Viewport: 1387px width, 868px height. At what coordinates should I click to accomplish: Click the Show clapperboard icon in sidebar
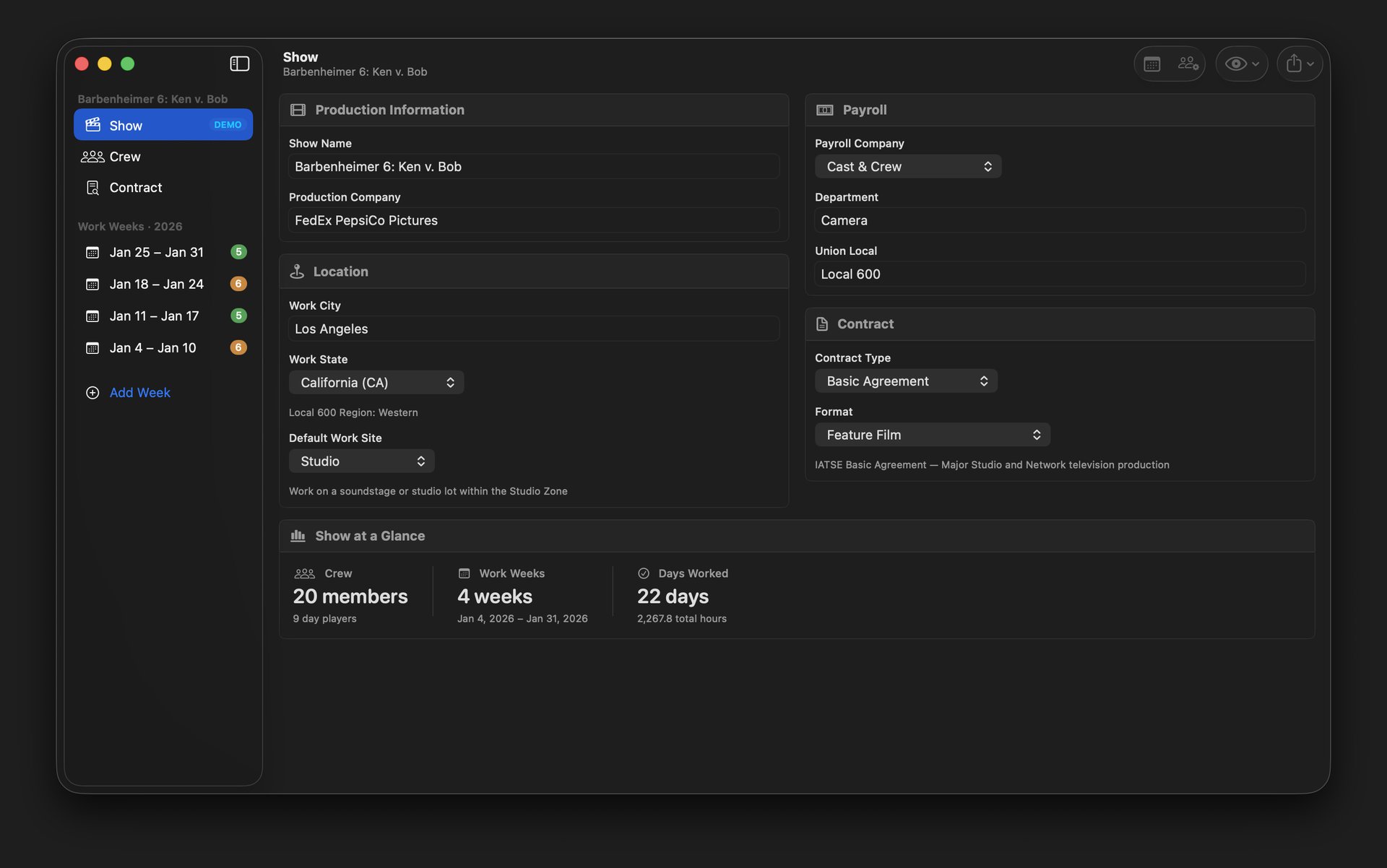click(92, 125)
